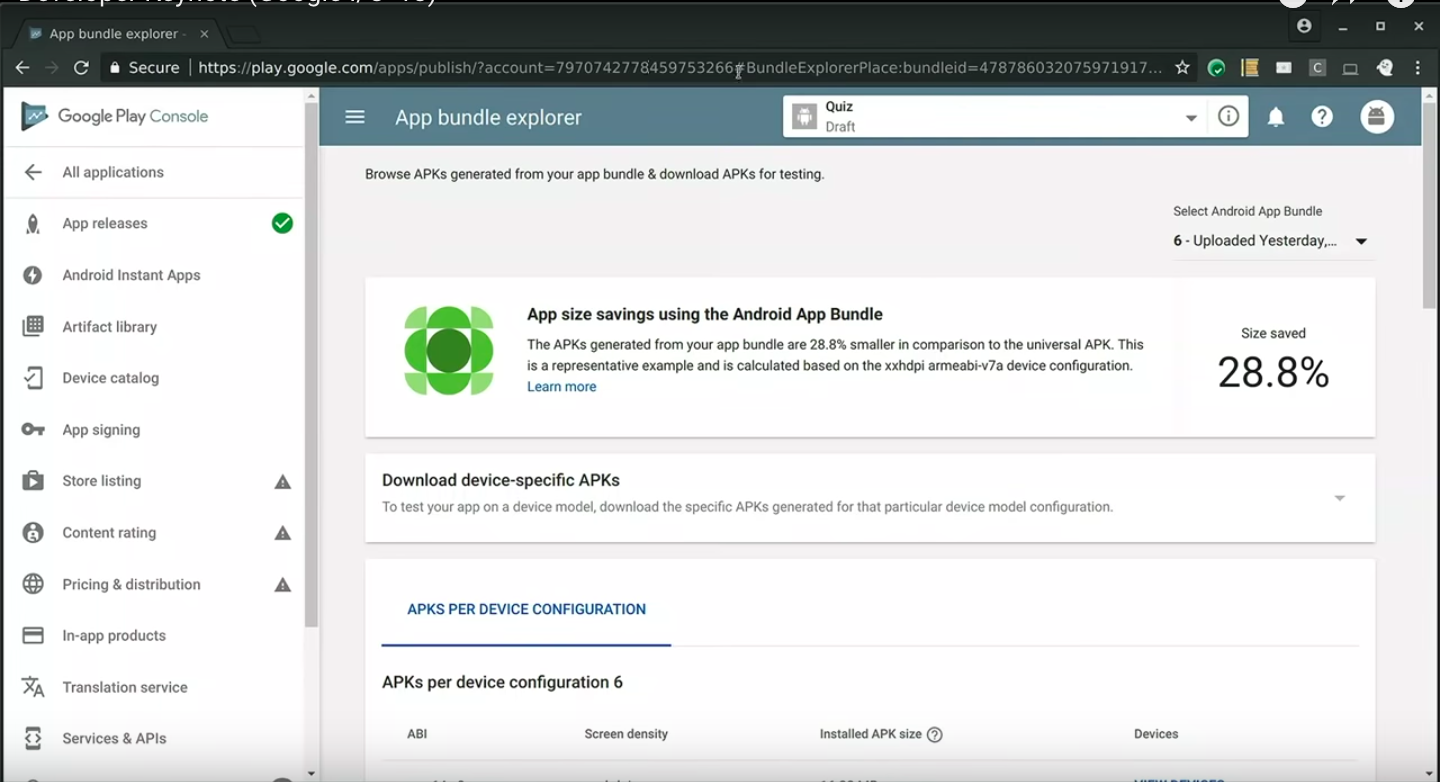Click the Learn more link
1440x782 pixels.
point(561,387)
